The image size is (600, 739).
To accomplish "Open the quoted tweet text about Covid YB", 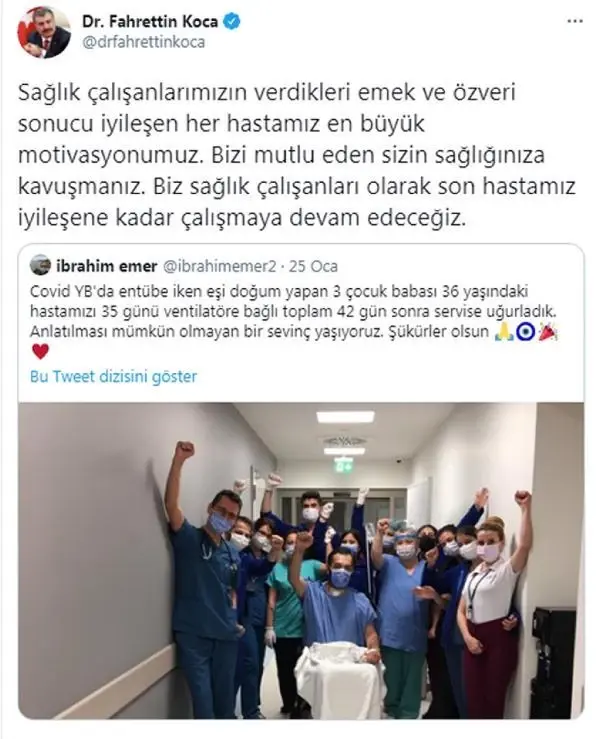I will (x=294, y=320).
